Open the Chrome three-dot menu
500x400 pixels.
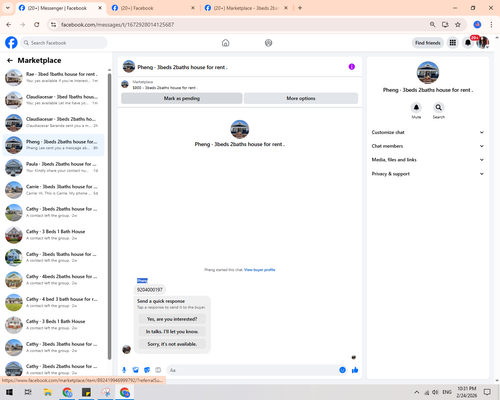491,24
